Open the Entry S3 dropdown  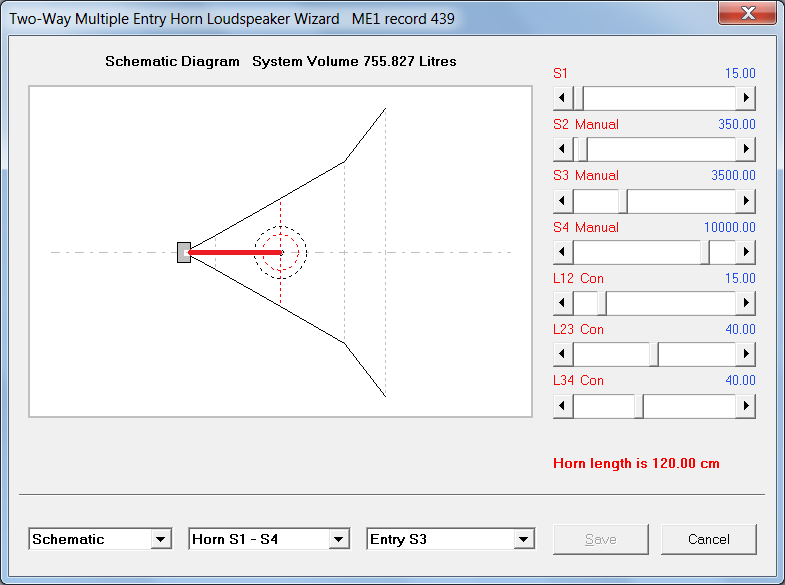coord(524,539)
